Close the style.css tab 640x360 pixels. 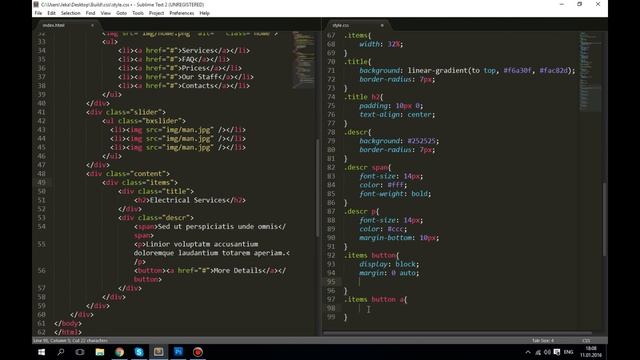pos(382,25)
